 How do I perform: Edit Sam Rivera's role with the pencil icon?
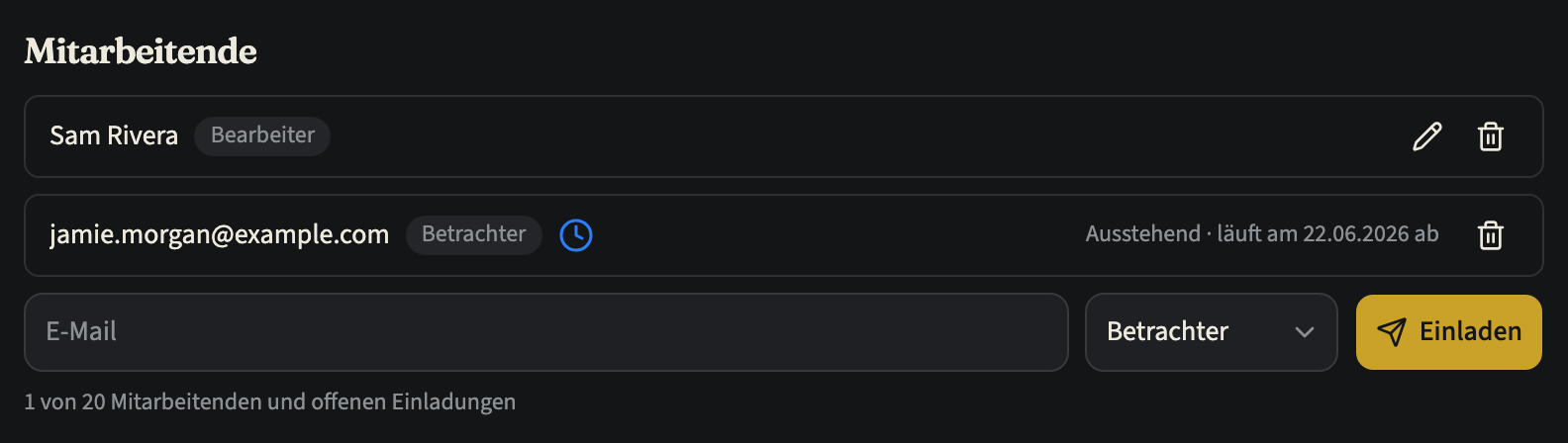1426,136
